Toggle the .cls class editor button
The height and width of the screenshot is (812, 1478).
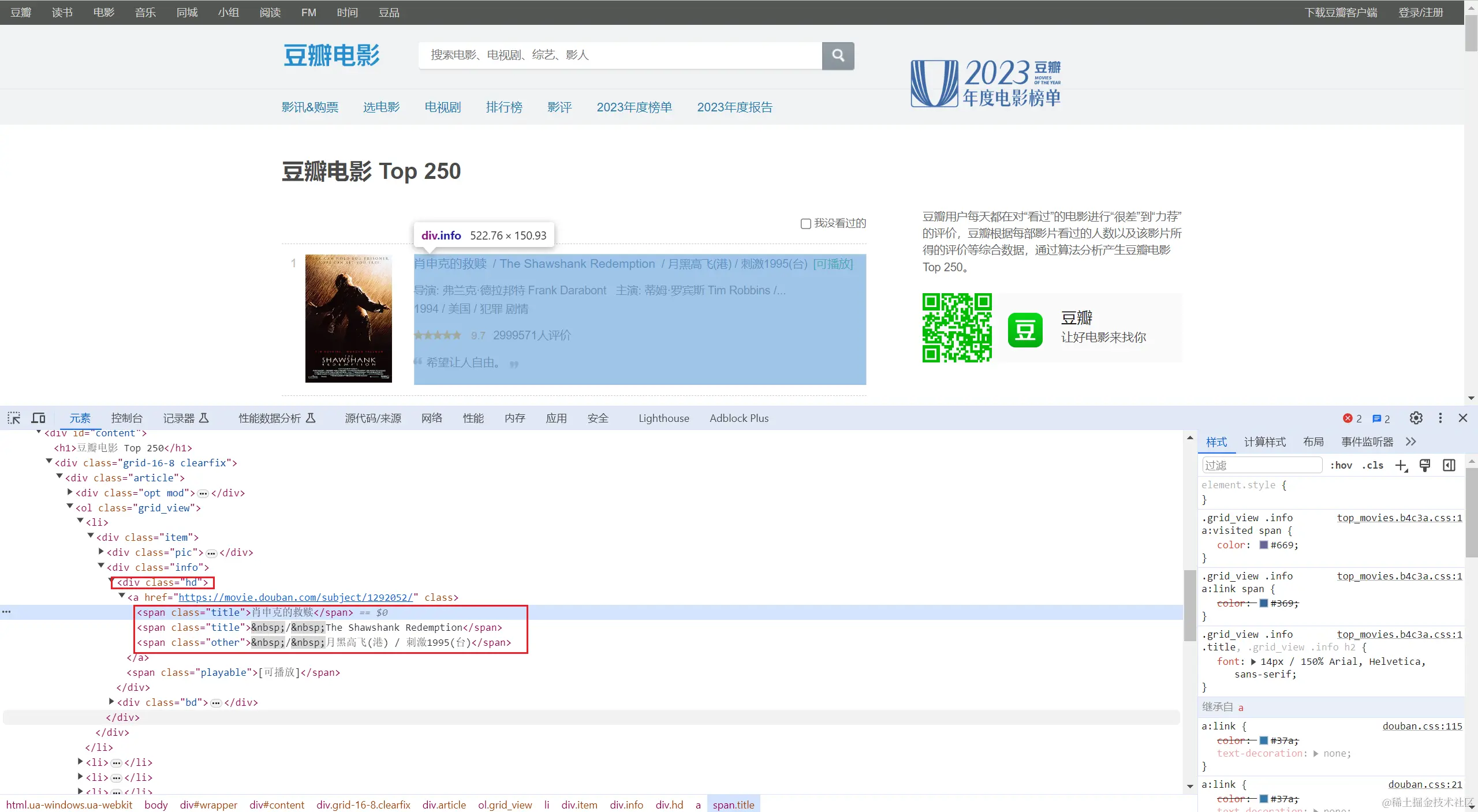(x=1373, y=466)
